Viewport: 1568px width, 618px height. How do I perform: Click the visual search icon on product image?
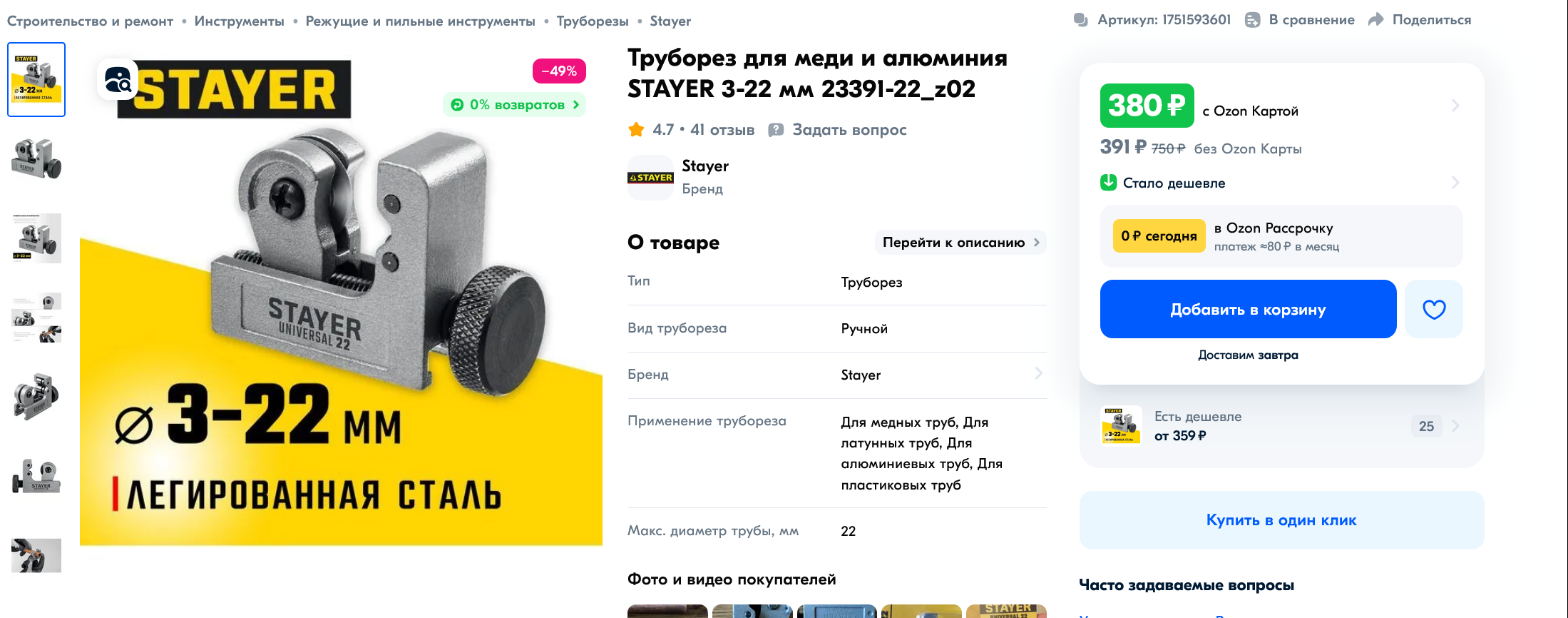pyautogui.click(x=118, y=79)
